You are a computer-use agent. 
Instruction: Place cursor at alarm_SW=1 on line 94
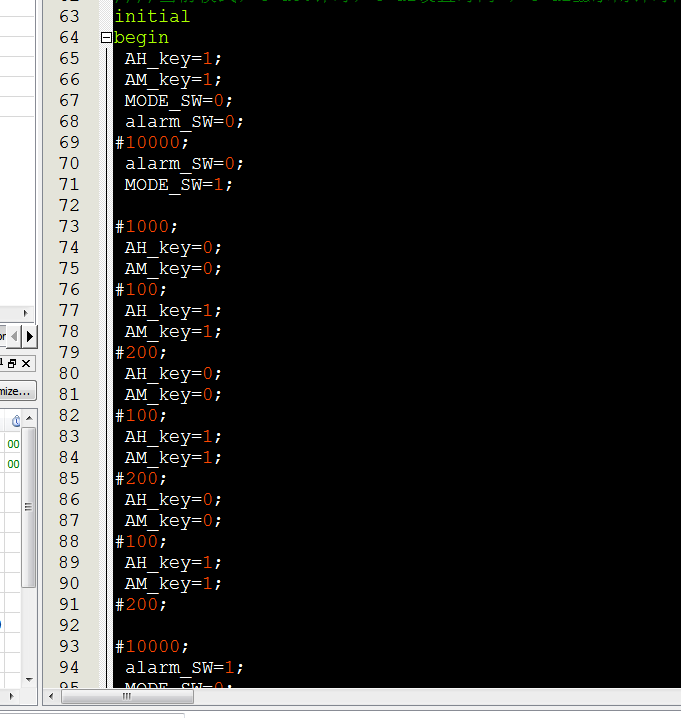pos(184,668)
